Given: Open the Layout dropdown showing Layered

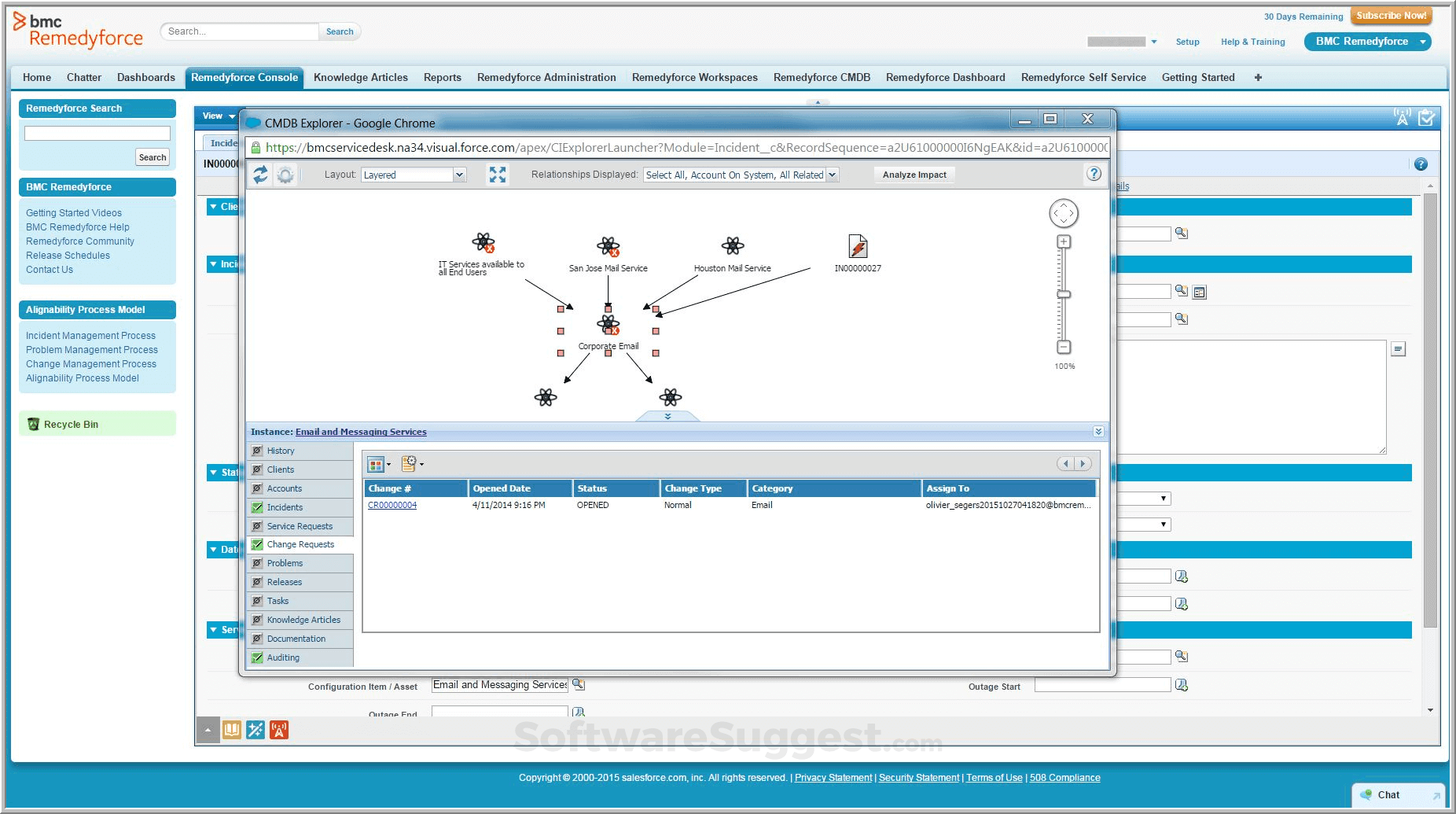Looking at the screenshot, I should pyautogui.click(x=414, y=175).
